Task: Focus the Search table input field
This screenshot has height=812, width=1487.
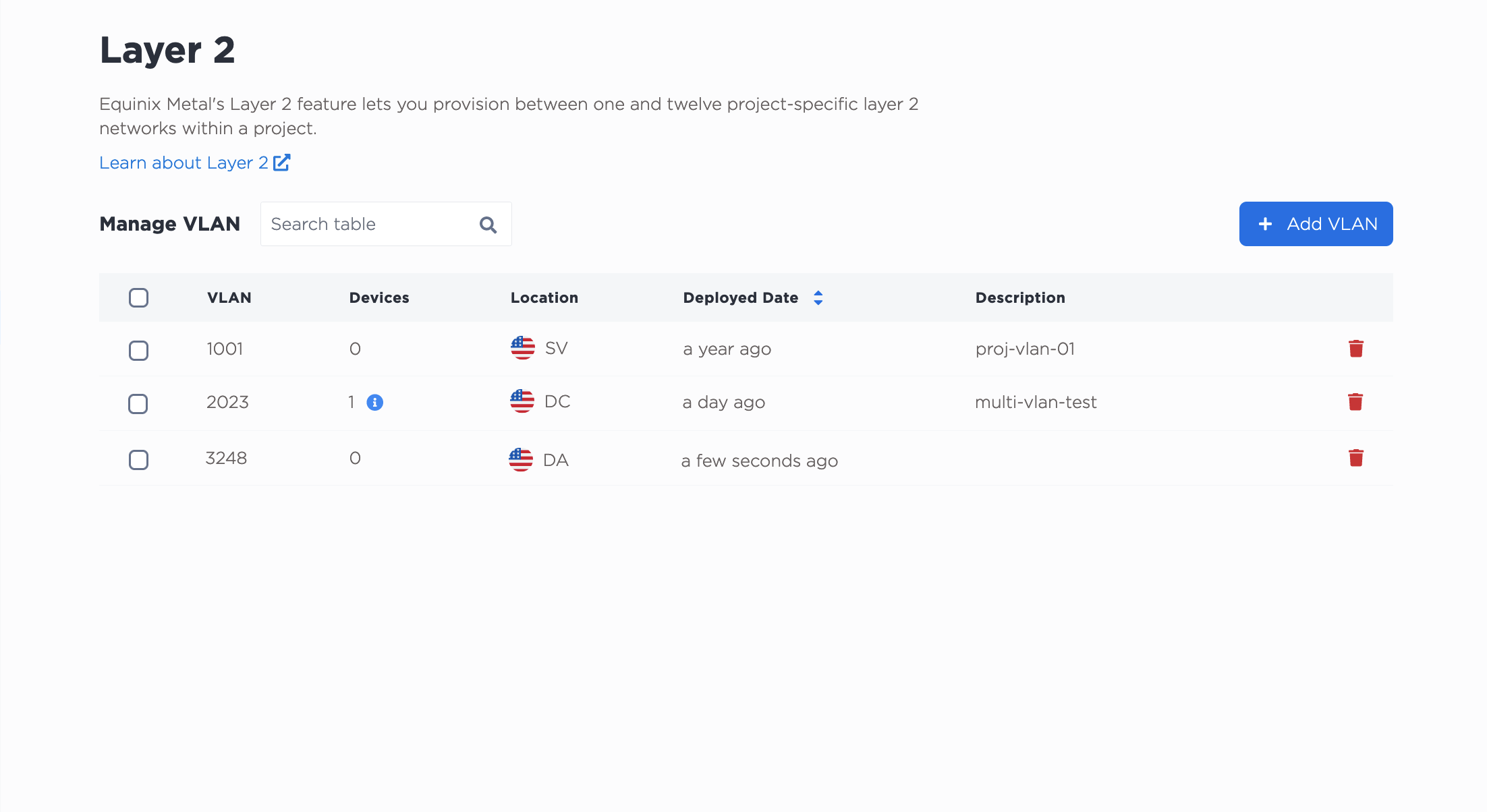Action: click(x=386, y=224)
